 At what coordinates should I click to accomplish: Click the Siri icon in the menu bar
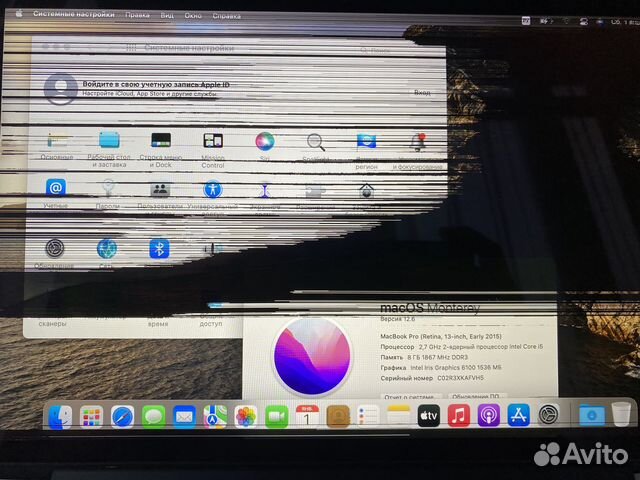click(600, 22)
